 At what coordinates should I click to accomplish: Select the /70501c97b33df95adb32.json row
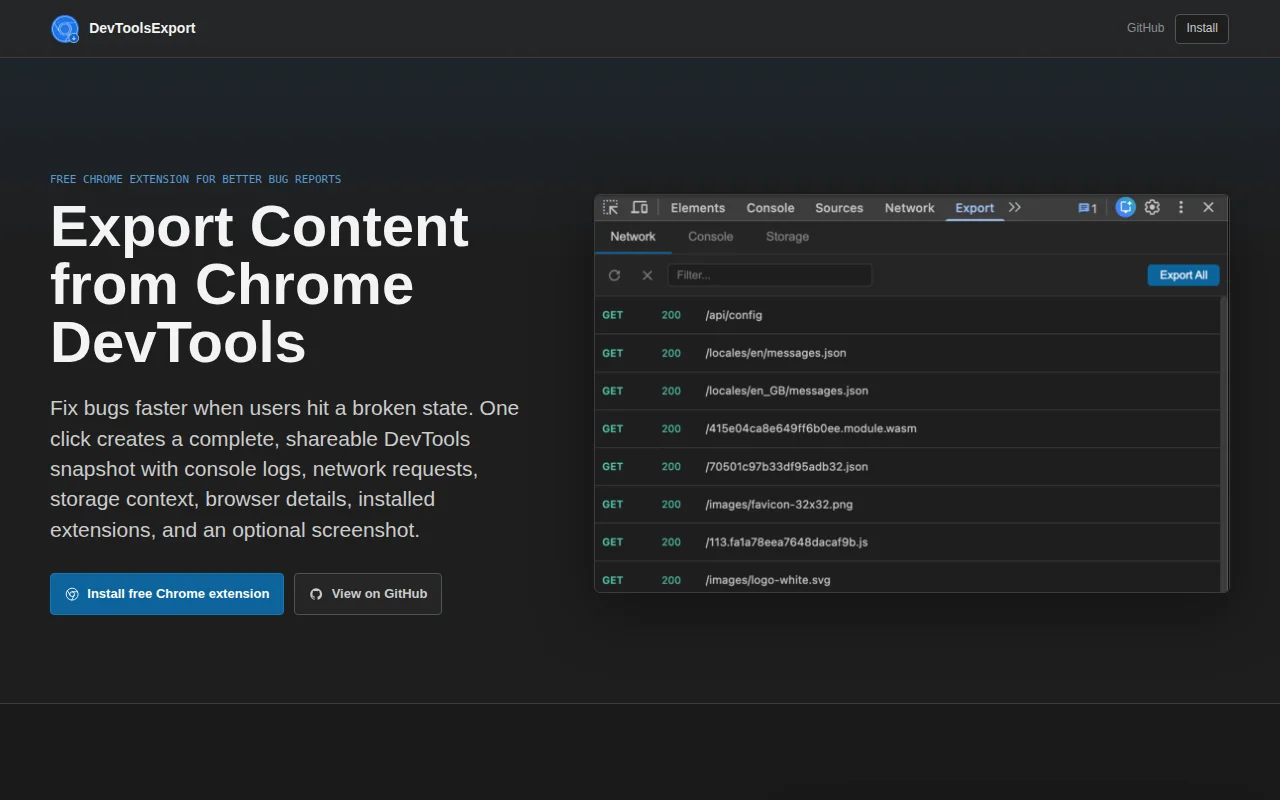907,467
